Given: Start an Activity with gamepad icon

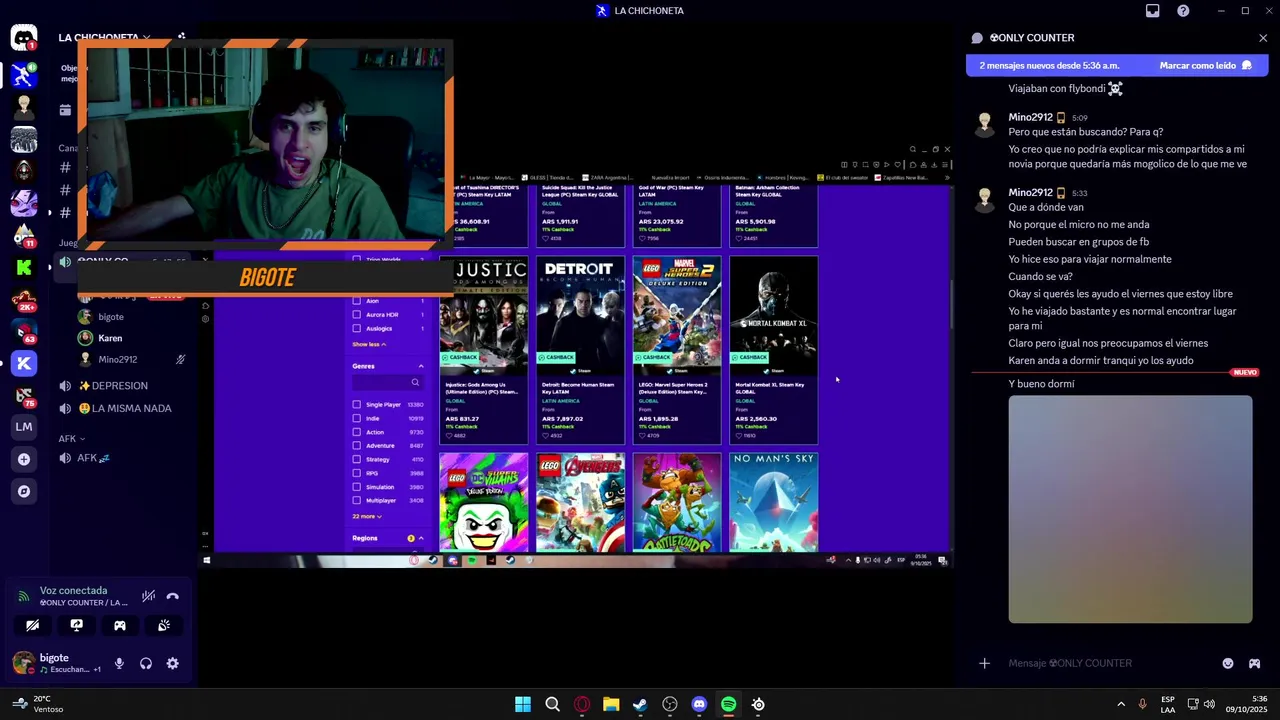Looking at the screenshot, I should (120, 625).
